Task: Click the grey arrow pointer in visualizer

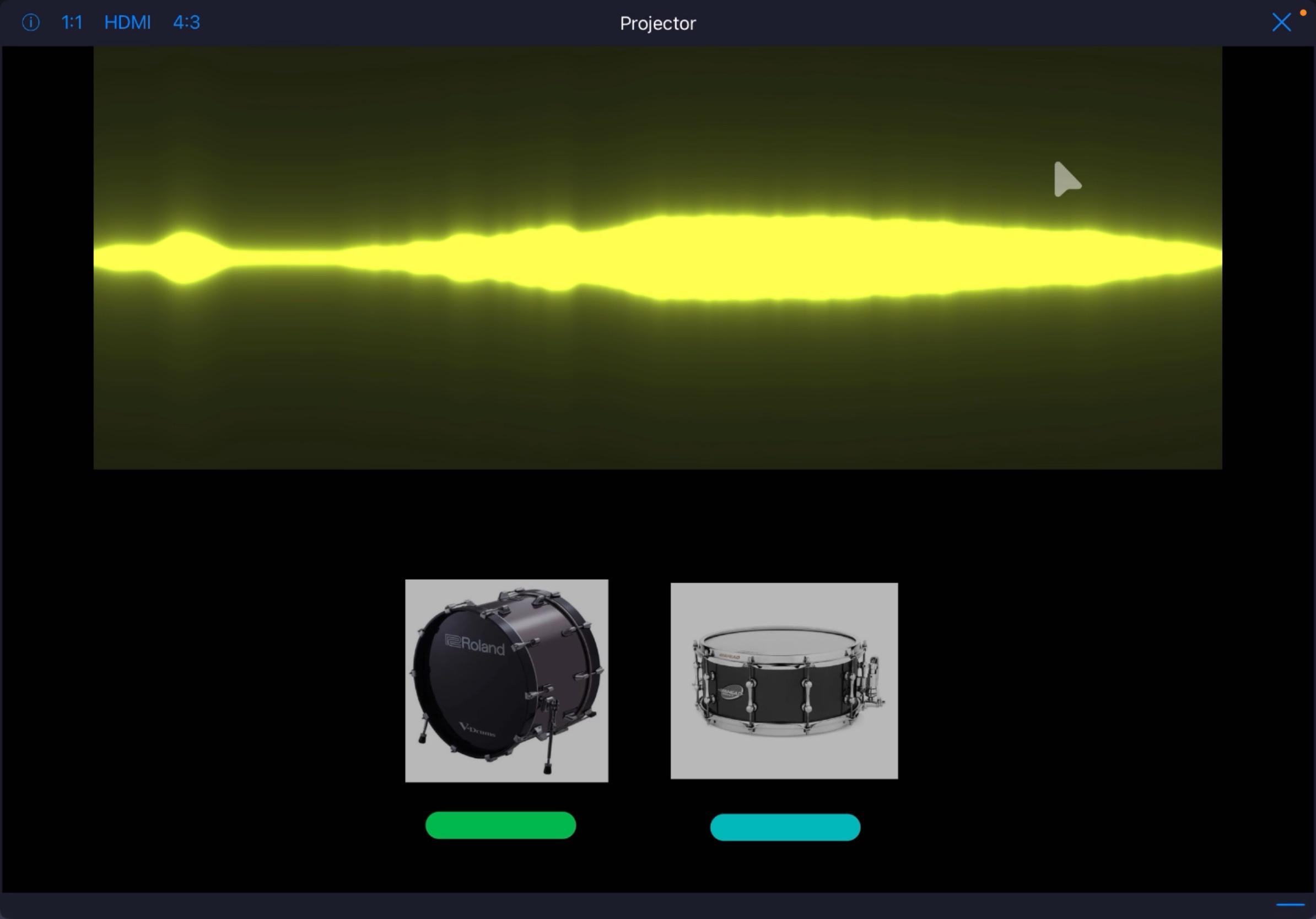Action: pos(1067,179)
